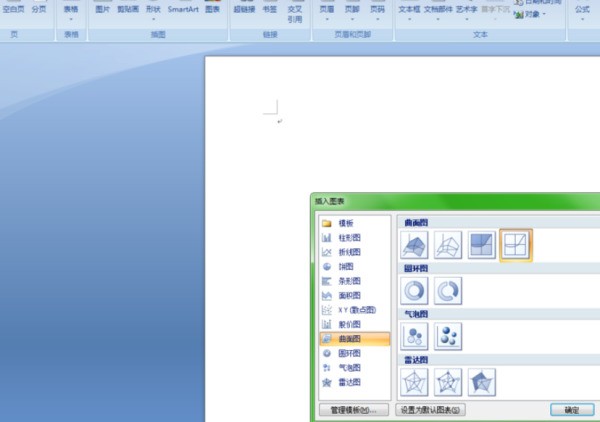
Task: Select 折线图 line chart category
Action: [355, 252]
